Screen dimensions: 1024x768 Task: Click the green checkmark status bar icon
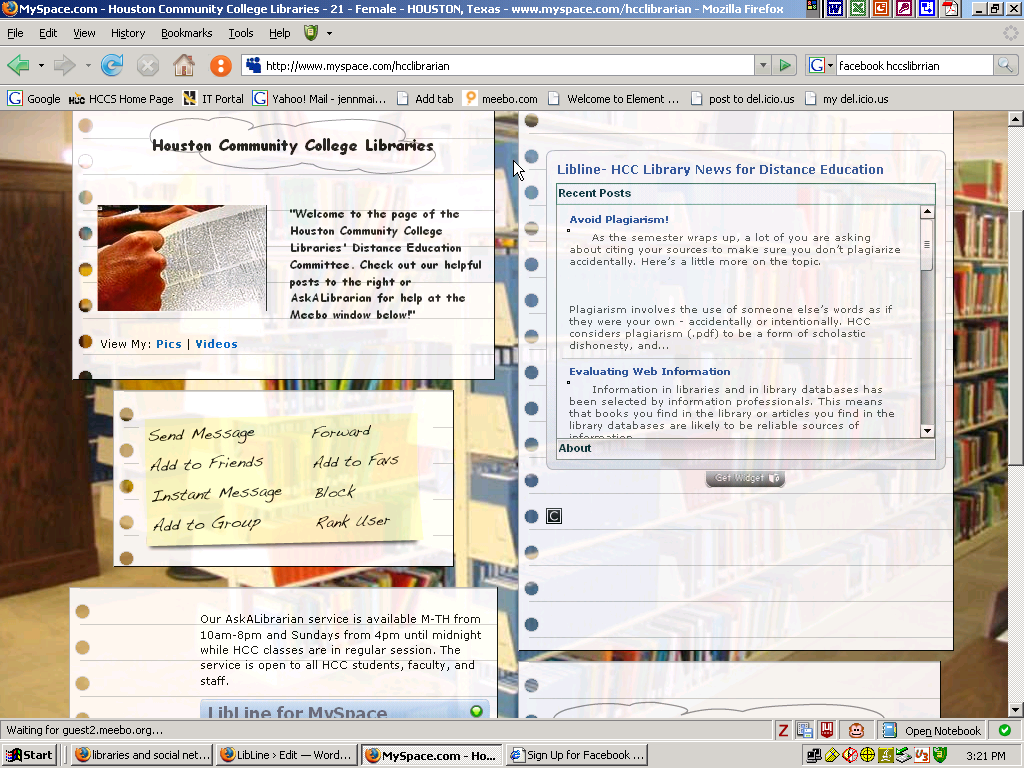1004,730
